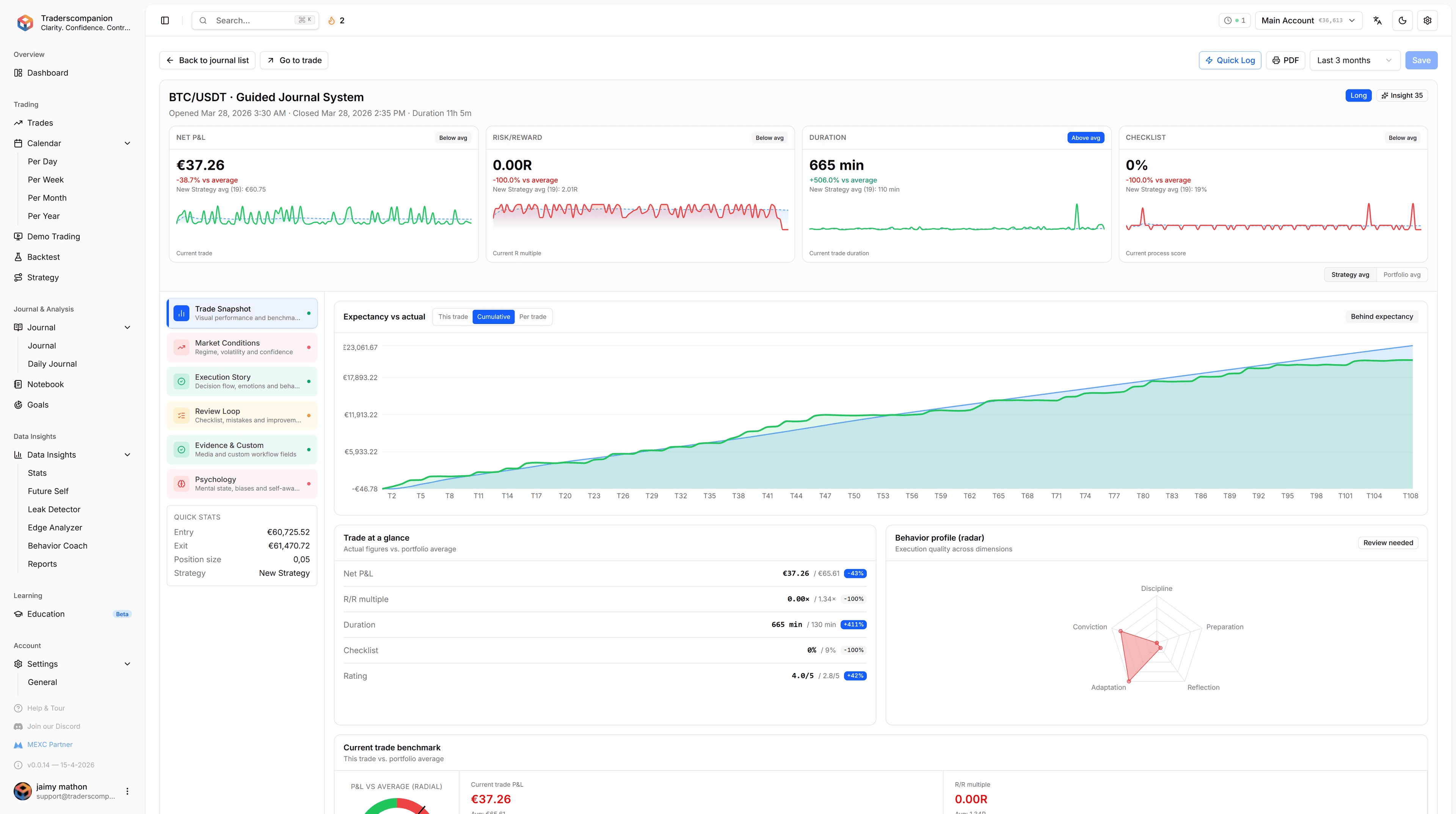Open the clock status indicator
The height and width of the screenshot is (814, 1456).
click(1235, 20)
